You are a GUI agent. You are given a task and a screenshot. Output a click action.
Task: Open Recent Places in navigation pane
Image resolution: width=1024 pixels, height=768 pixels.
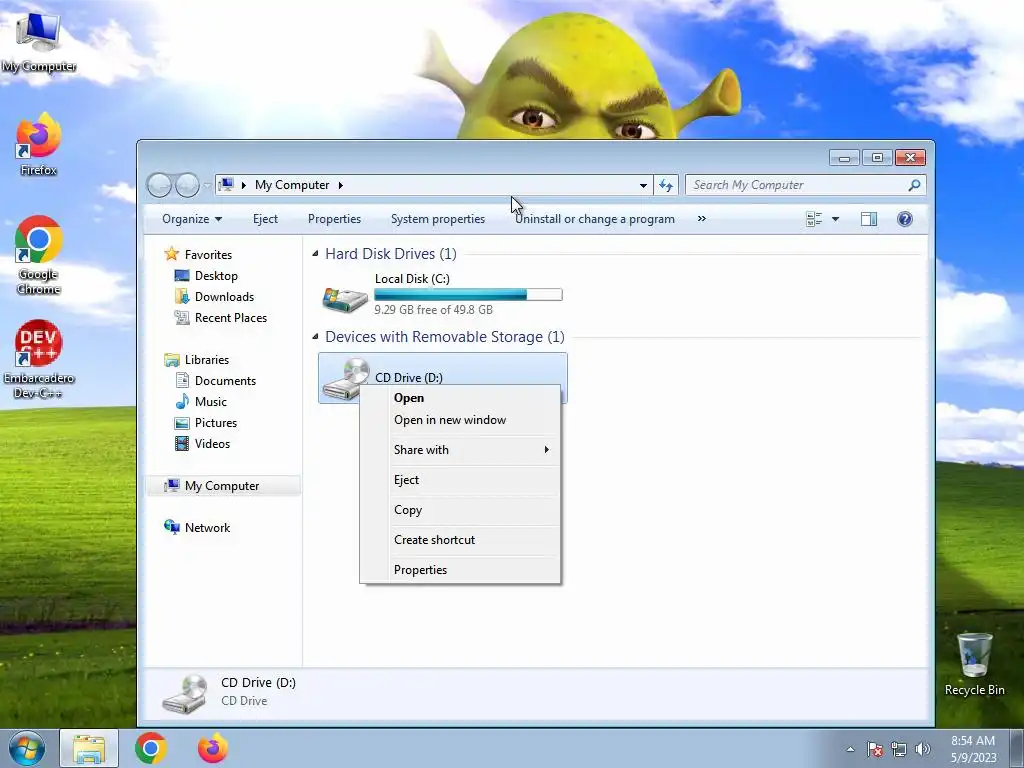(231, 317)
